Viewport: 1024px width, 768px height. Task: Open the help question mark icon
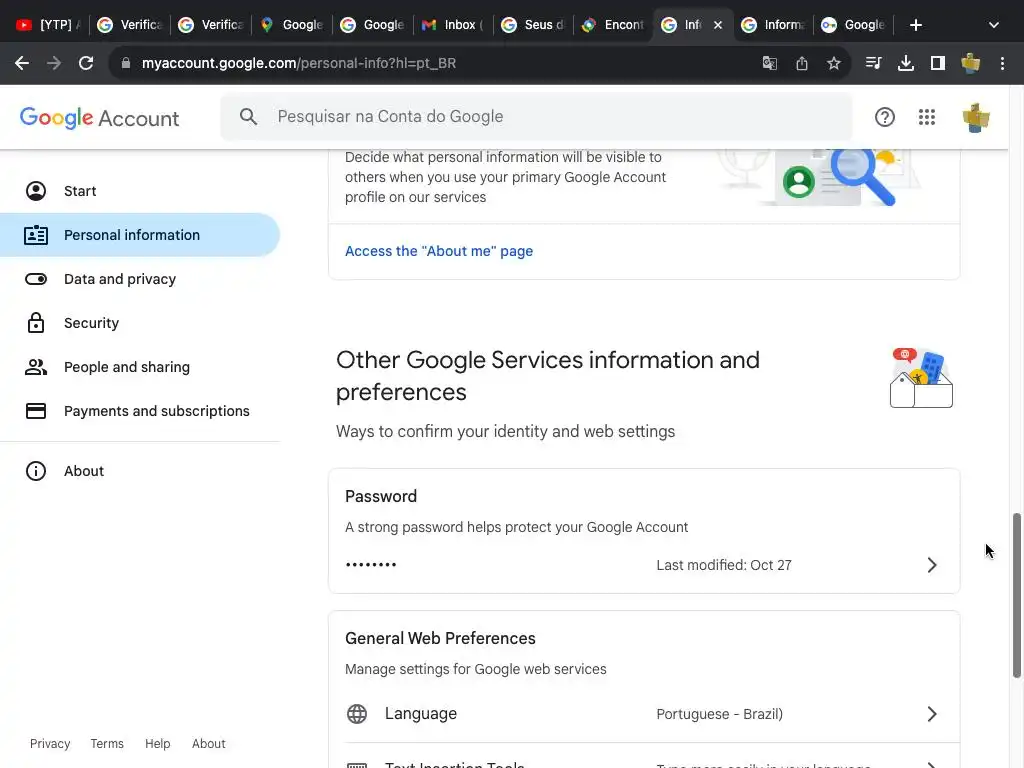pyautogui.click(x=885, y=117)
